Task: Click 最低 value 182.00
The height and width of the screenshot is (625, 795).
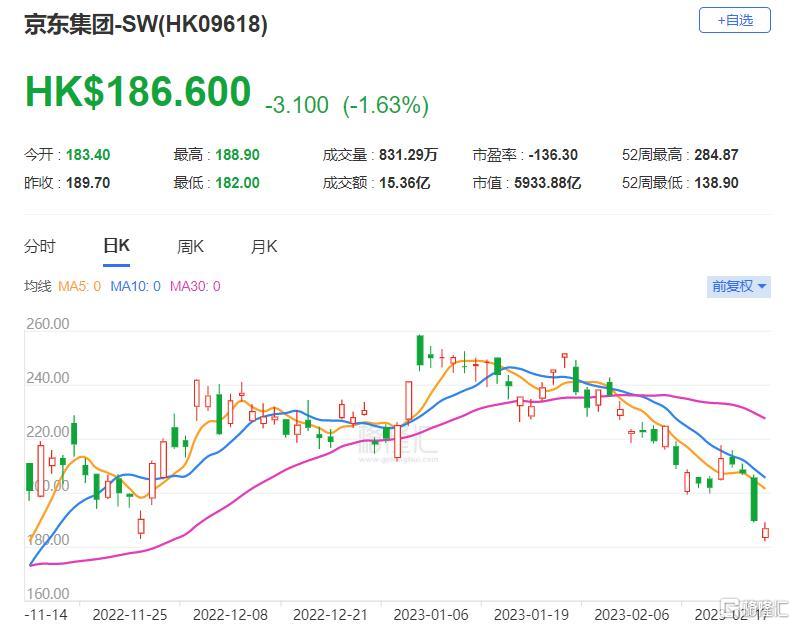Action: pos(237,182)
